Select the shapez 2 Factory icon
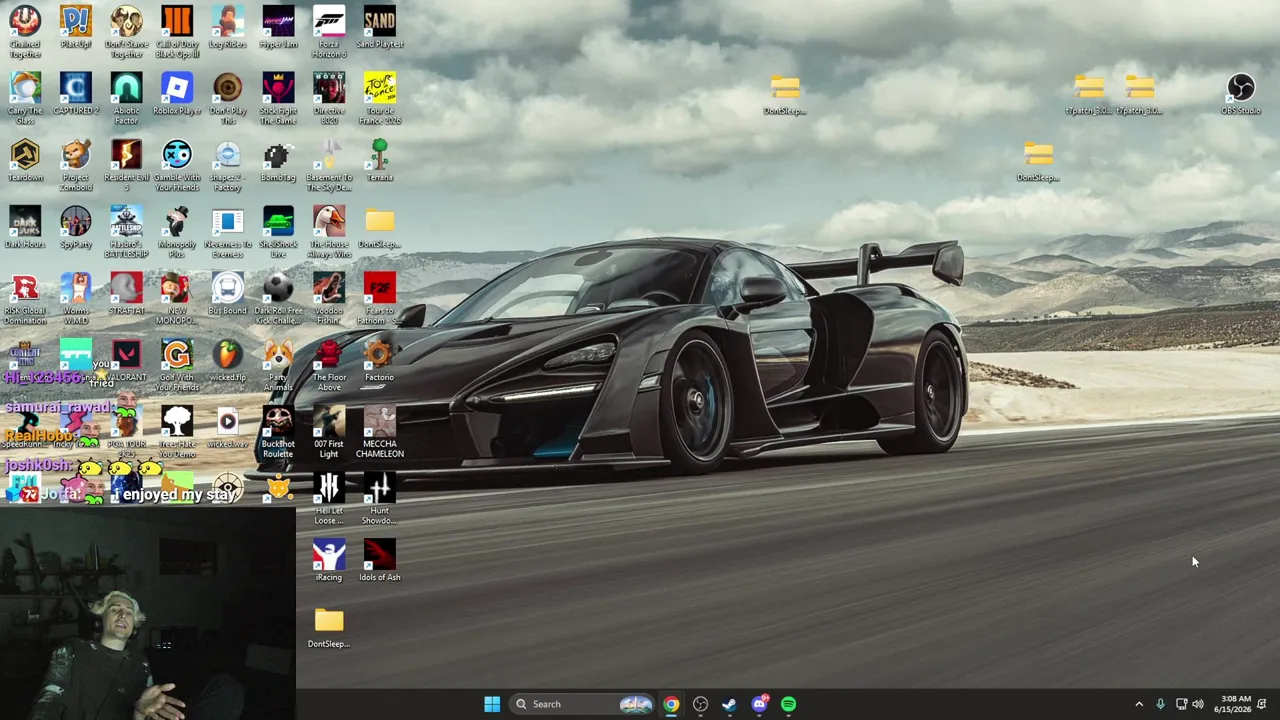The image size is (1280, 720). [x=227, y=165]
